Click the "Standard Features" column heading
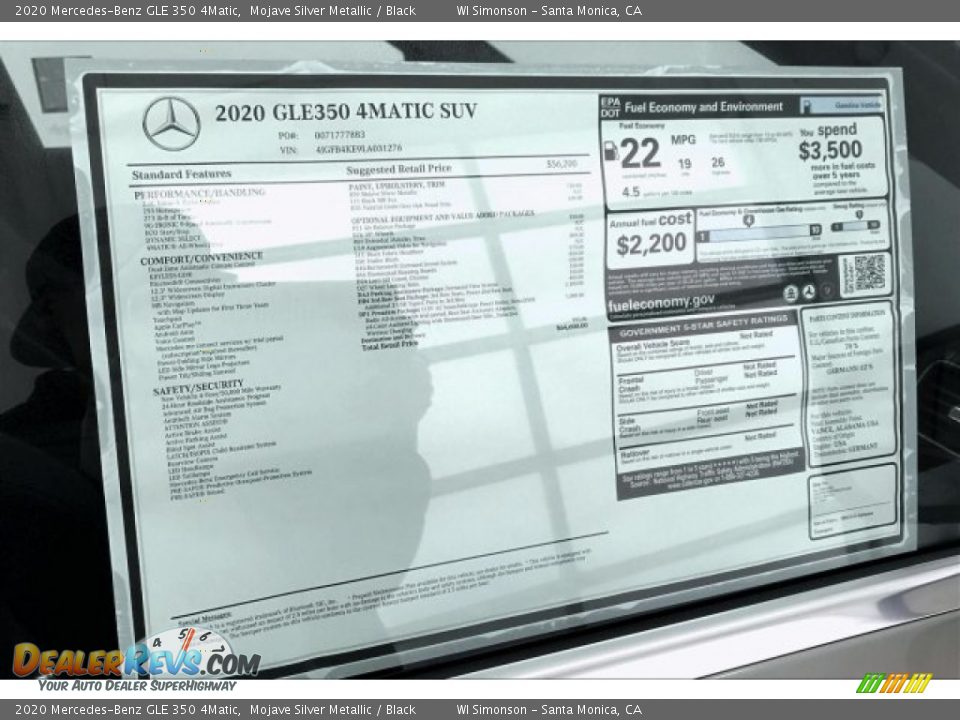This screenshot has width=960, height=720. [x=181, y=174]
